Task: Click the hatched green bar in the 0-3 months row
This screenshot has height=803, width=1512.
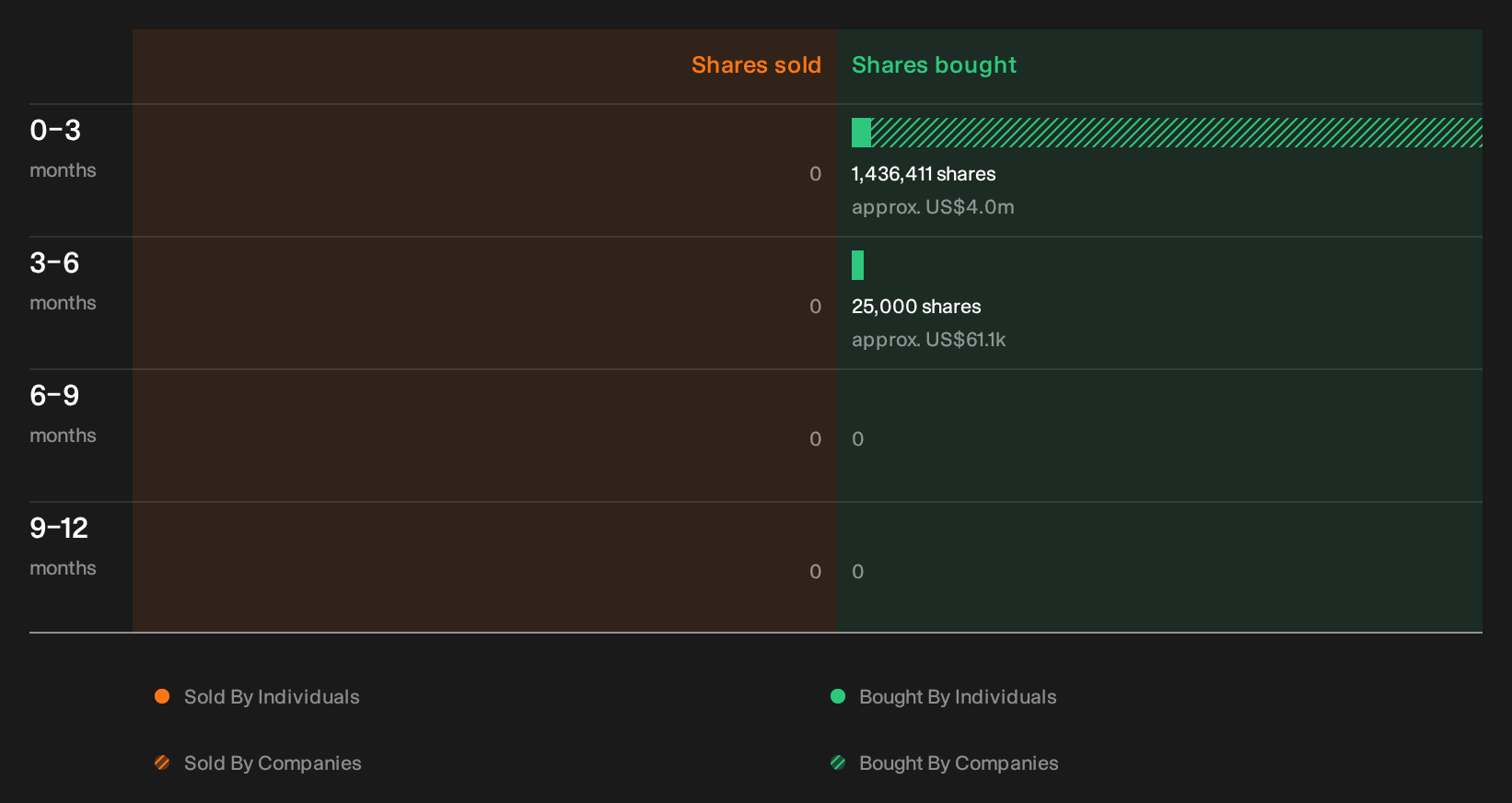Action: tap(1177, 133)
